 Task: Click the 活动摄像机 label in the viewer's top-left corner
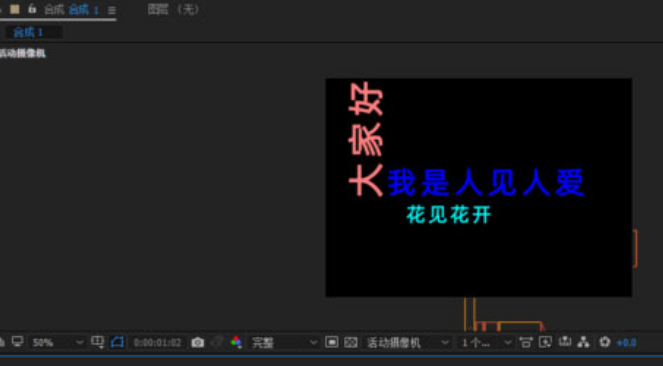pos(23,53)
